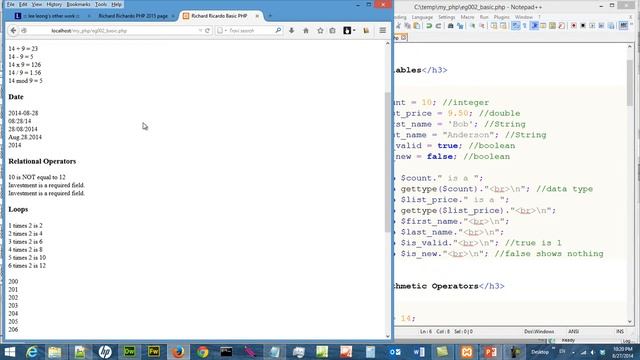
Task: Toggle word wrap in Notepad++ toolbar
Action: 516,26
